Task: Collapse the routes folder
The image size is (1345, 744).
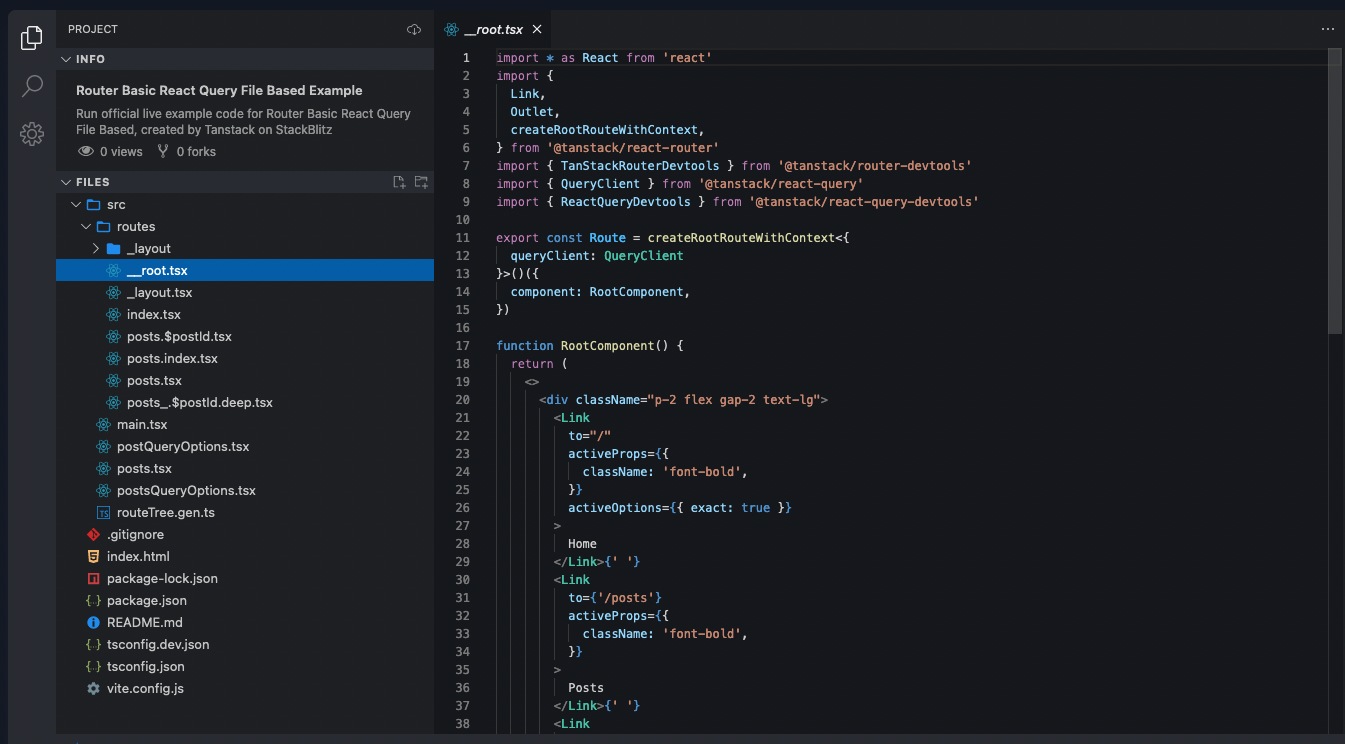Action: click(x=86, y=226)
